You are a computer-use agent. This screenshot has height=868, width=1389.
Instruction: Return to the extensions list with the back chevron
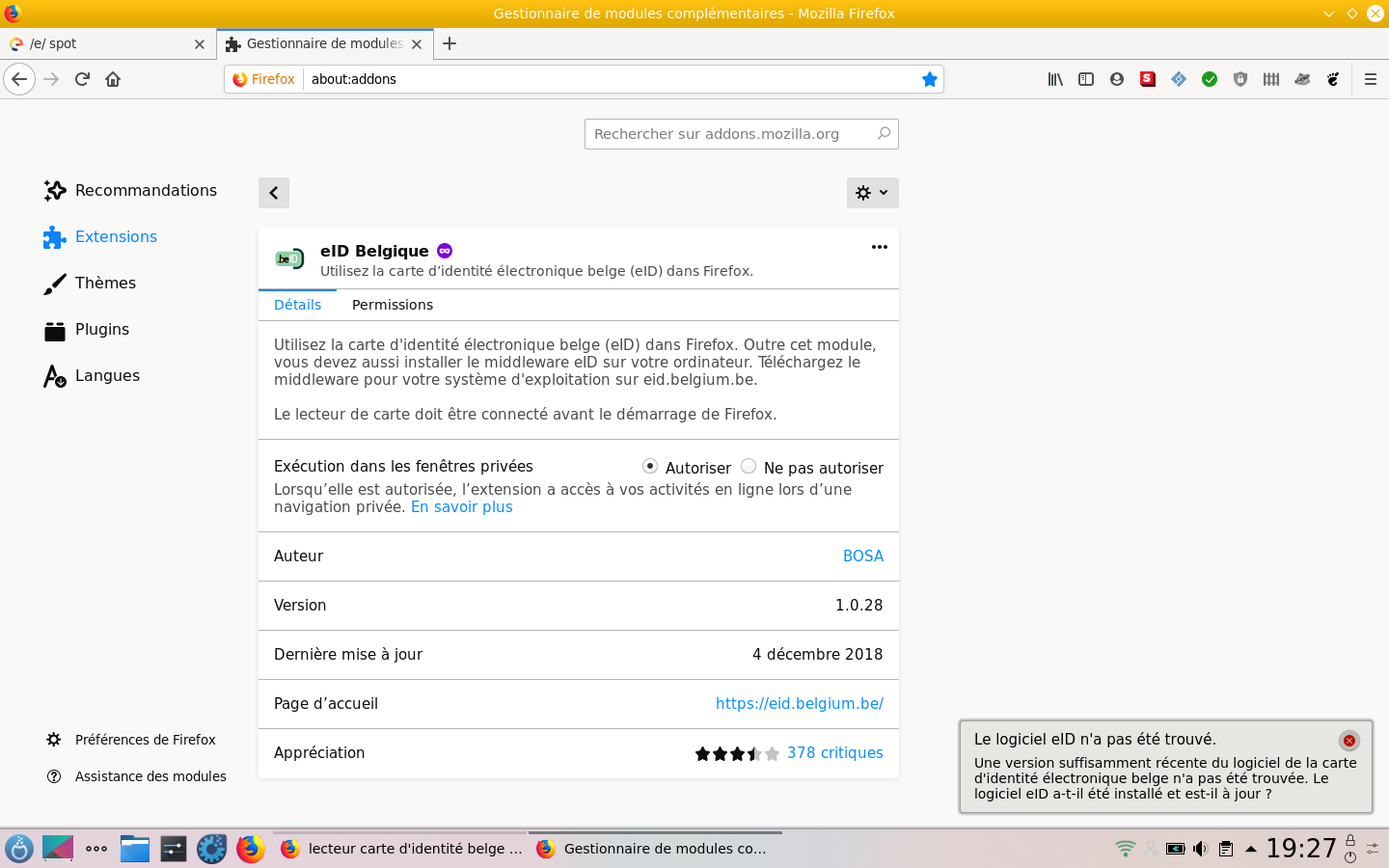tap(274, 193)
